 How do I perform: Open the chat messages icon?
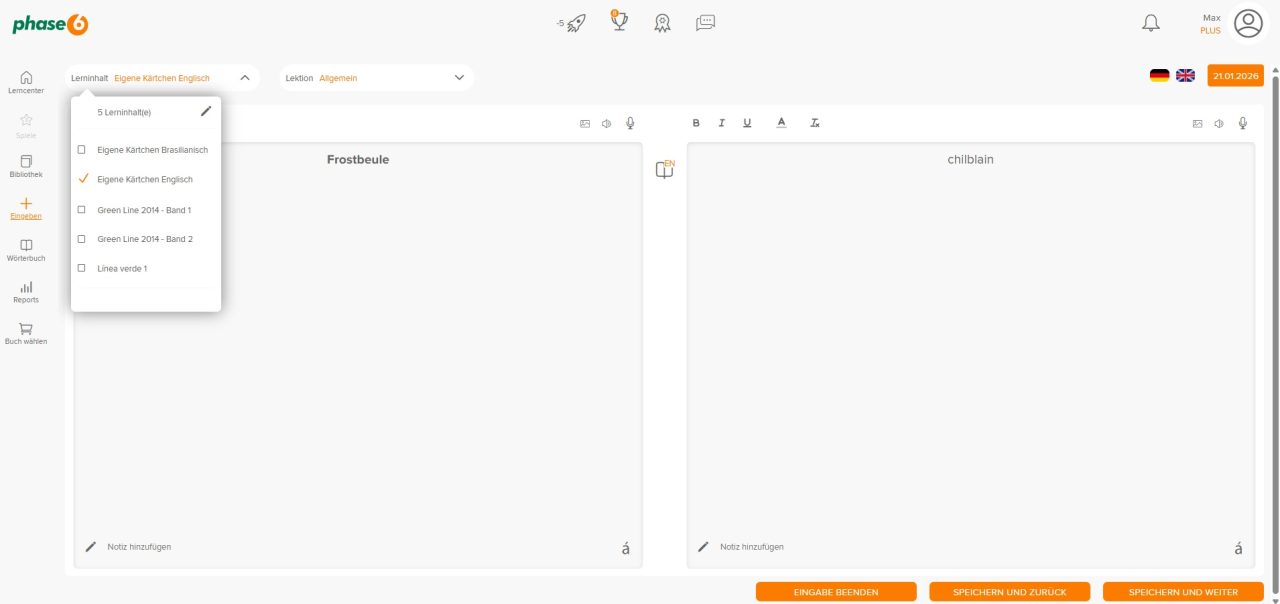[705, 22]
